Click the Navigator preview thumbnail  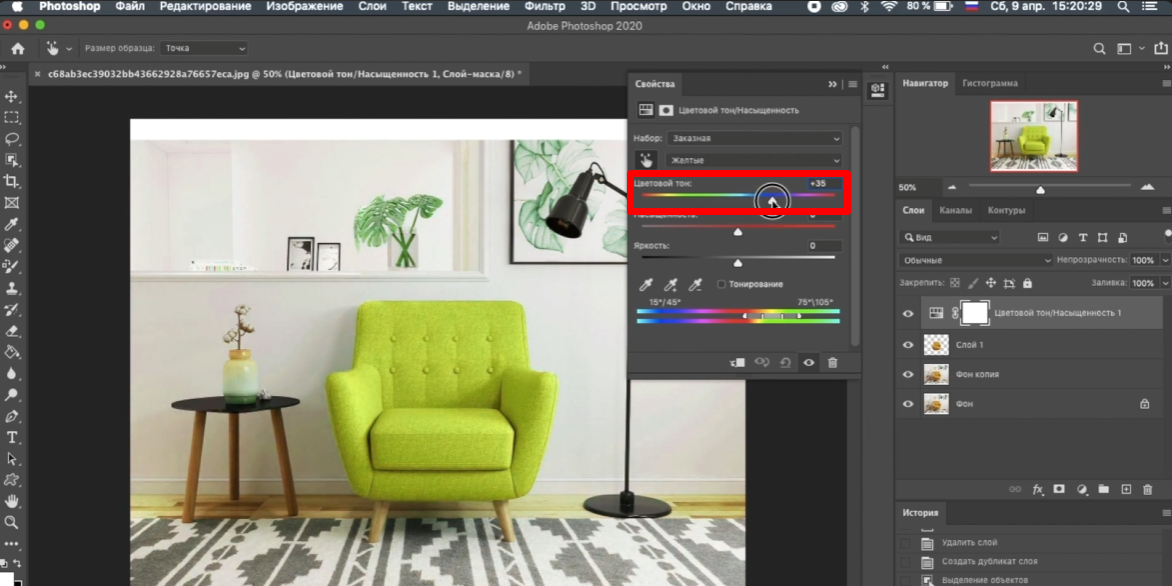[1034, 136]
